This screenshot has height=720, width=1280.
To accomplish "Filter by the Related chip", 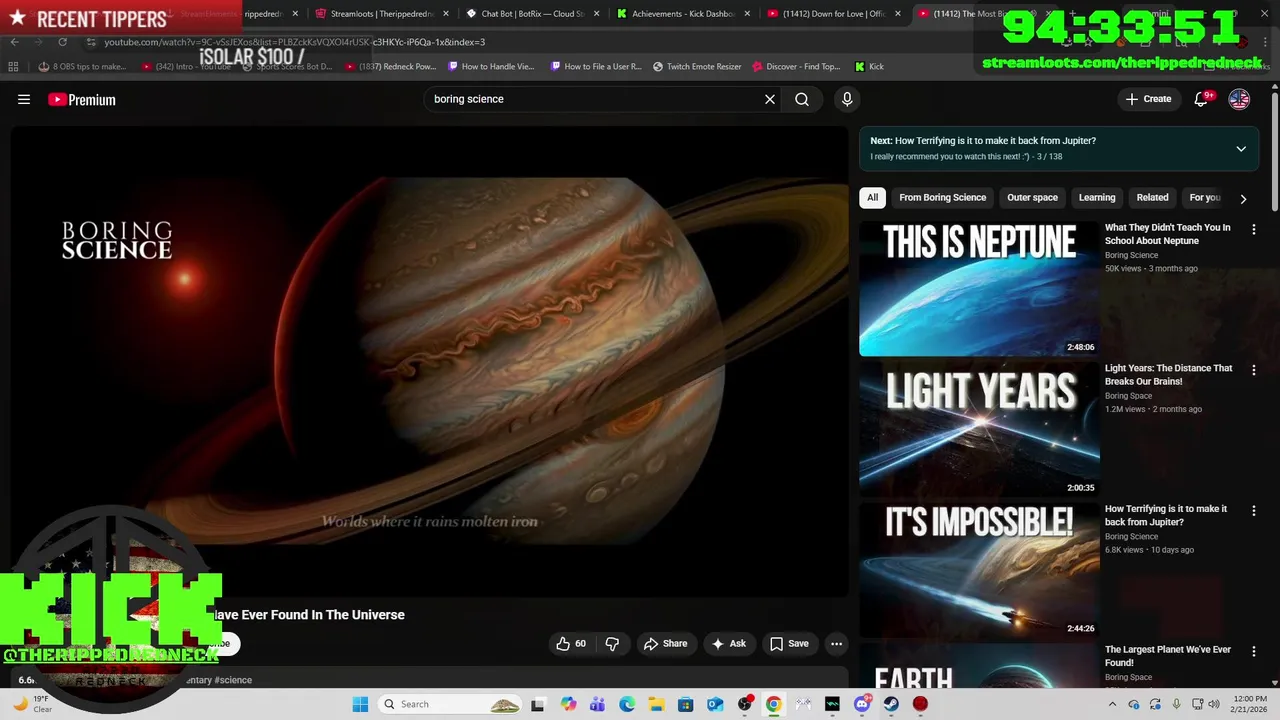I will 1152,197.
